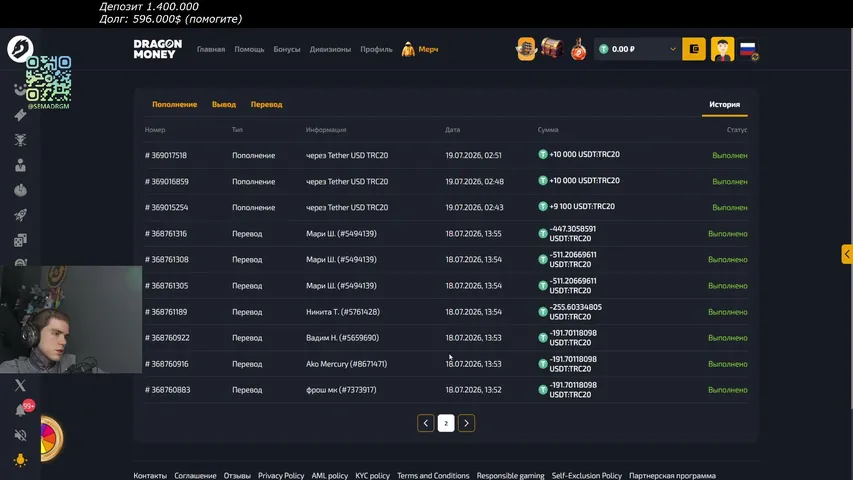The width and height of the screenshot is (853, 480).
Task: Click the Tether coin icon in balance
Action: [x=603, y=49]
